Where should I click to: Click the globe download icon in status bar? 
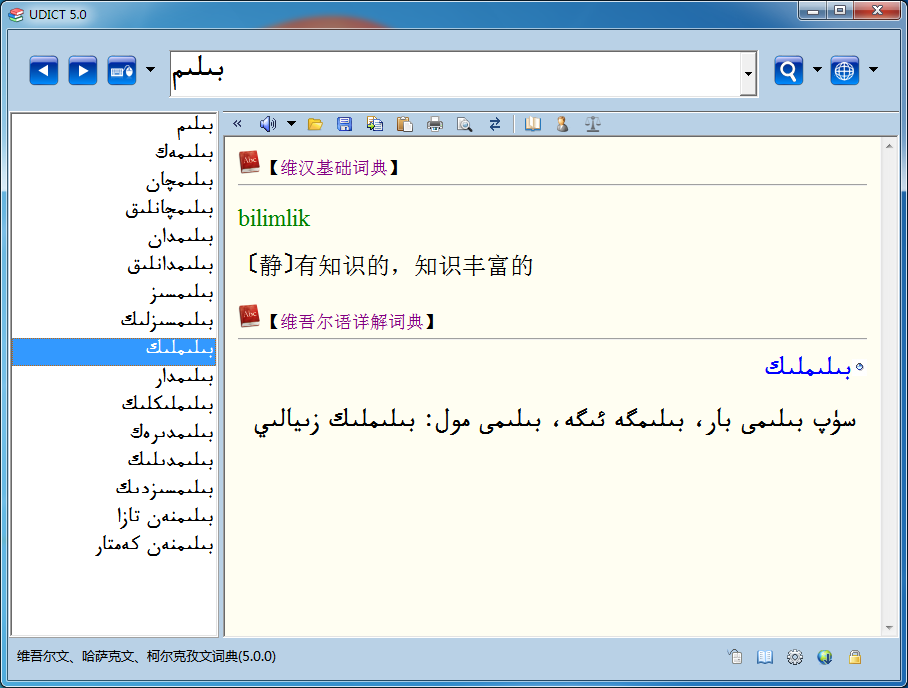(825, 657)
